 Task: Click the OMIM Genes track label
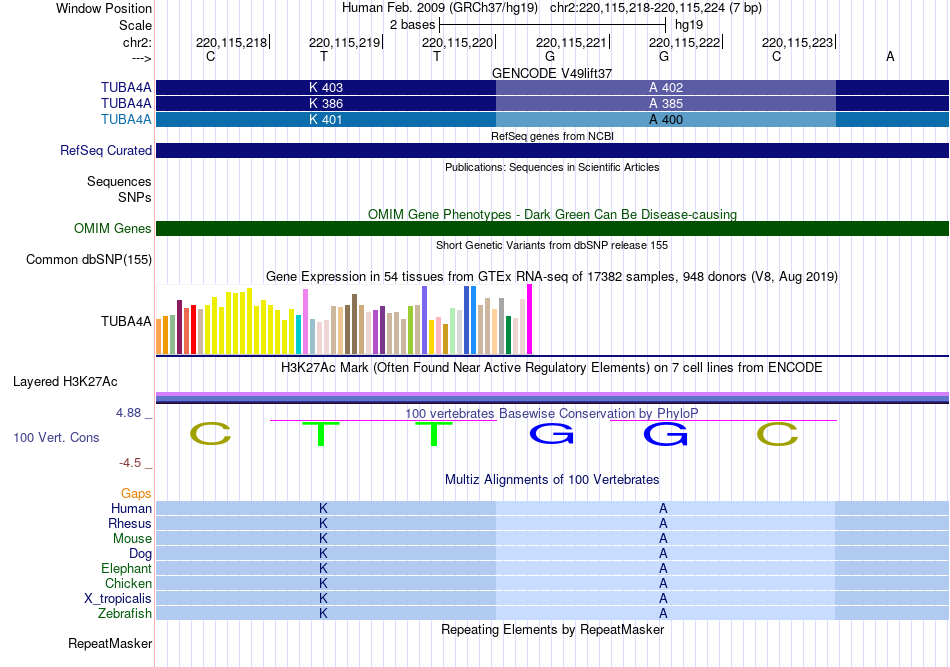[x=113, y=228]
